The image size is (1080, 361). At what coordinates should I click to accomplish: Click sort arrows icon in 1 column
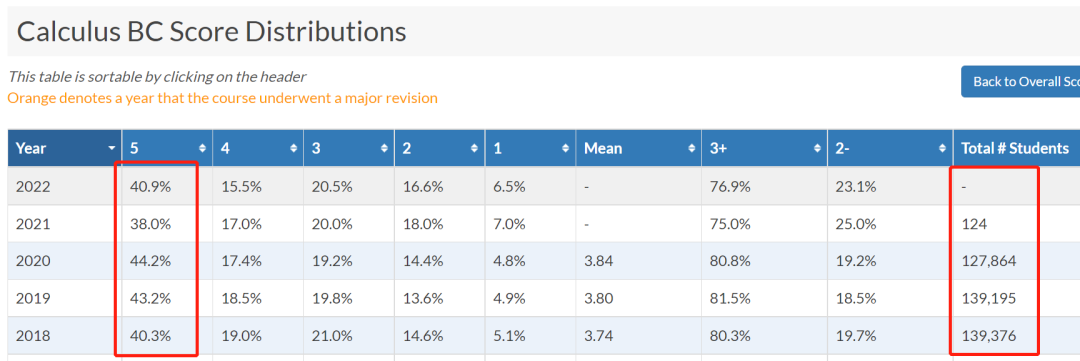(x=565, y=148)
